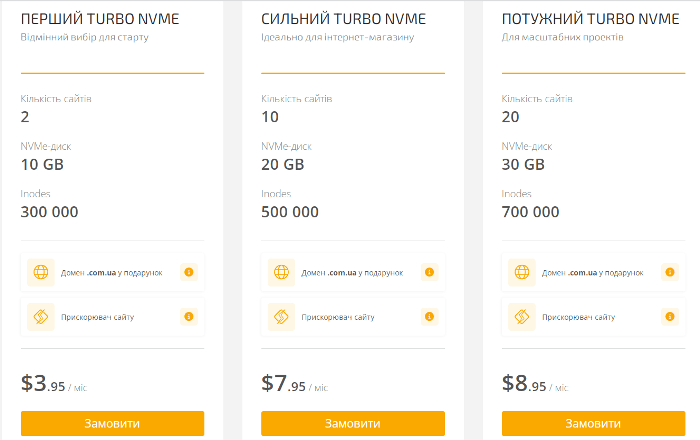Click the '700 000' inodes value
Screen dimensions: 700x440
click(x=530, y=212)
